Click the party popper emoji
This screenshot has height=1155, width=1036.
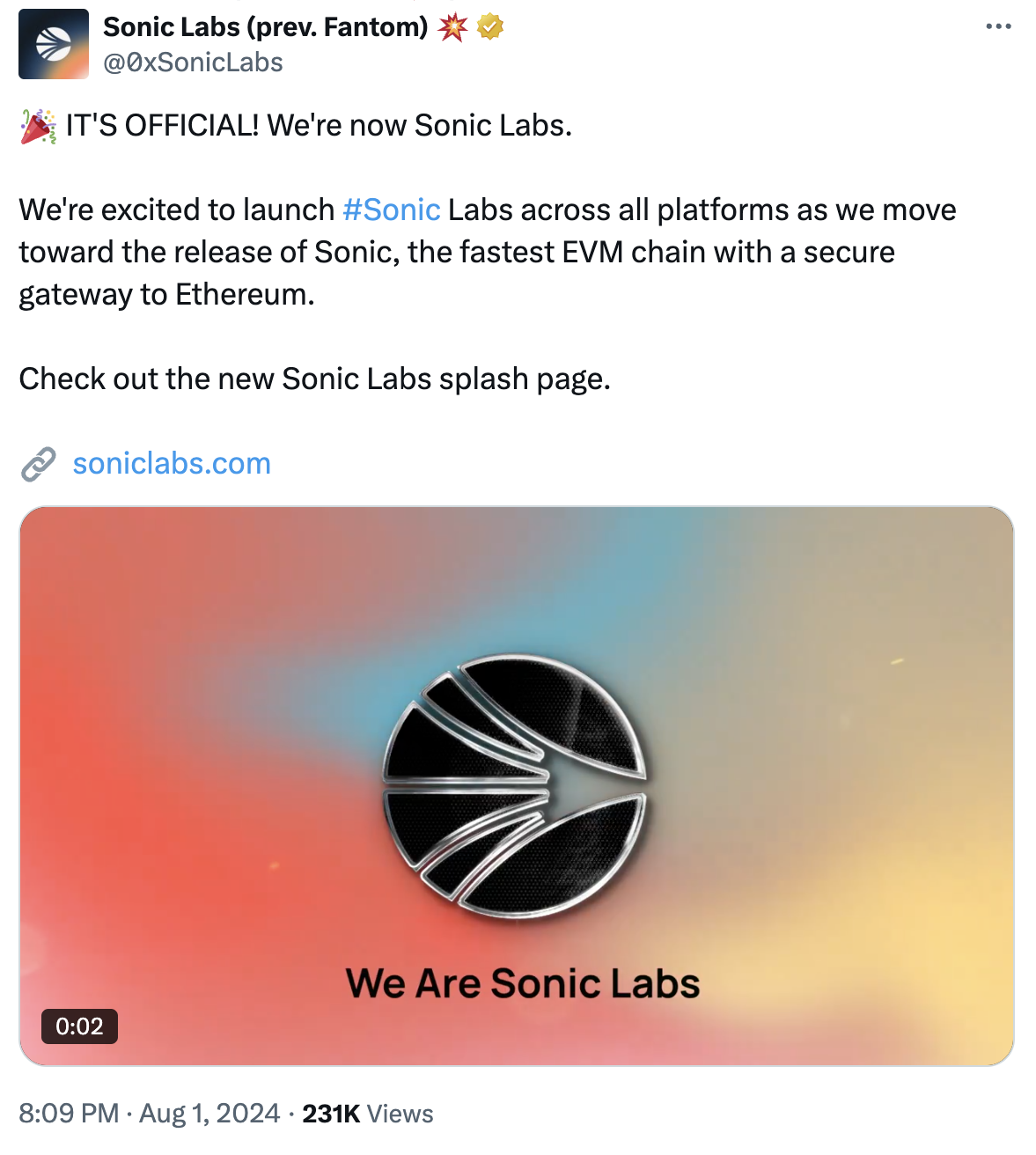38,126
